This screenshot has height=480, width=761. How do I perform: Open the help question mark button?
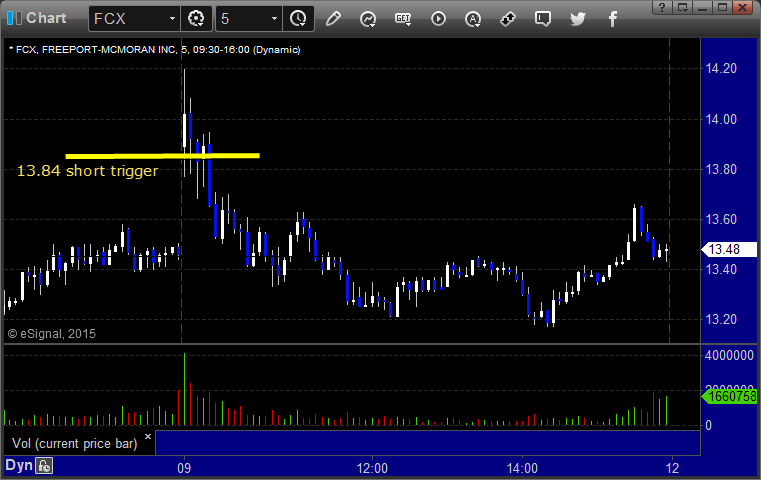tap(662, 7)
